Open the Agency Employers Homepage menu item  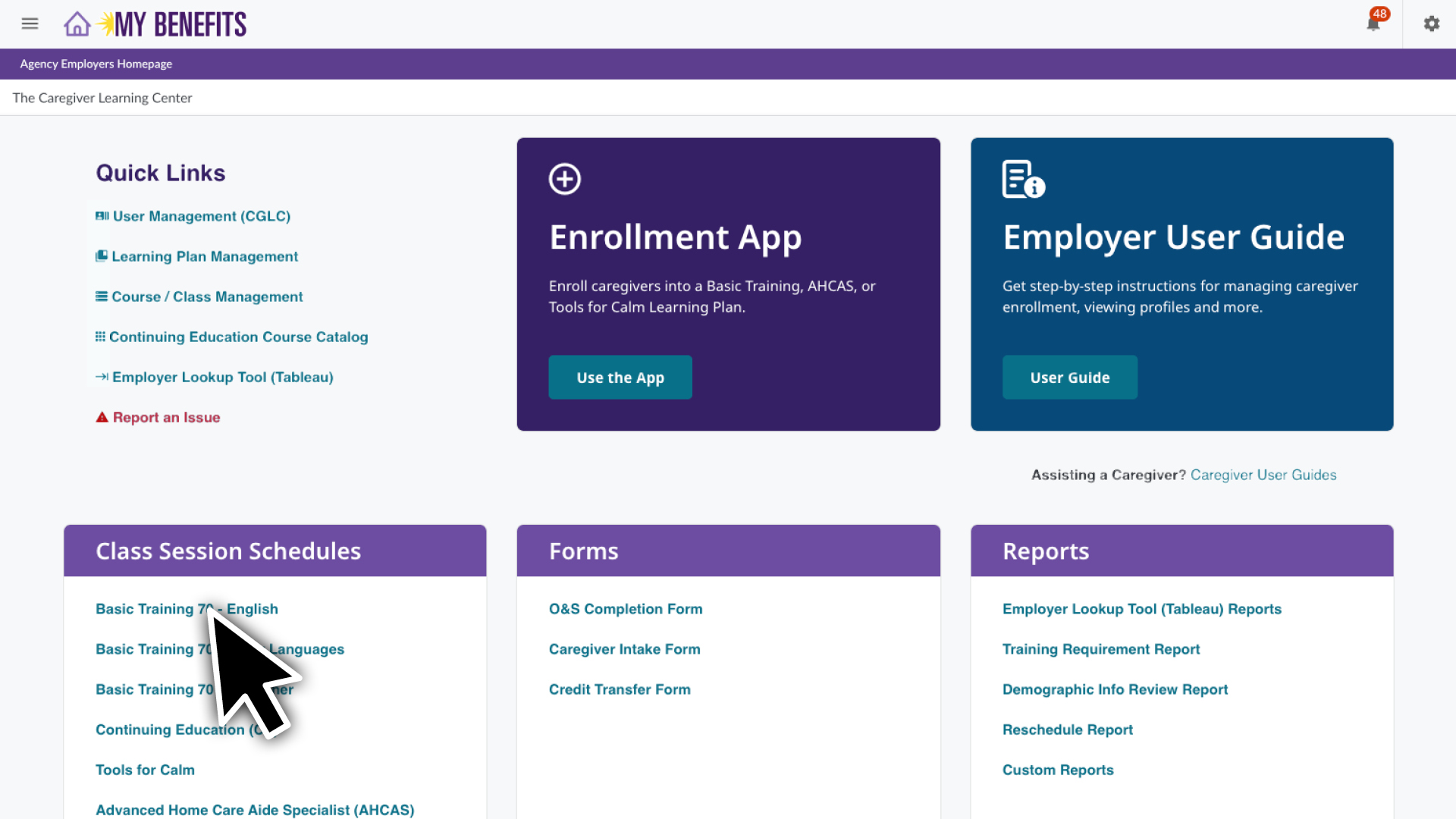point(96,64)
